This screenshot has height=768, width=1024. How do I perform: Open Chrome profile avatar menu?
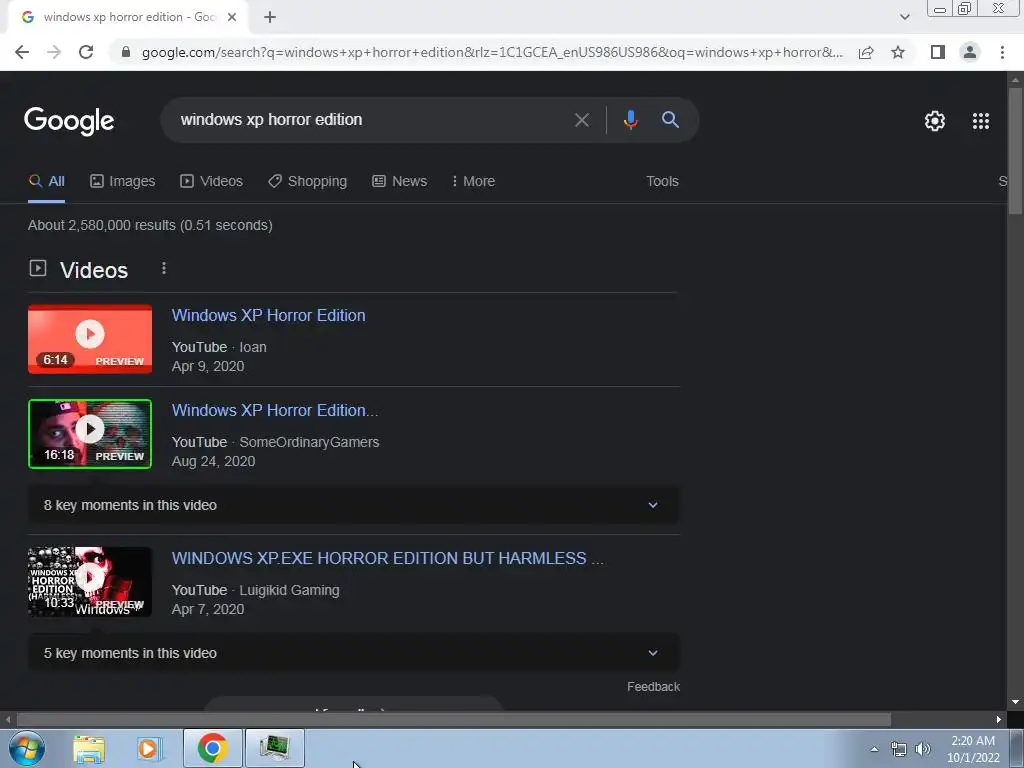point(970,52)
